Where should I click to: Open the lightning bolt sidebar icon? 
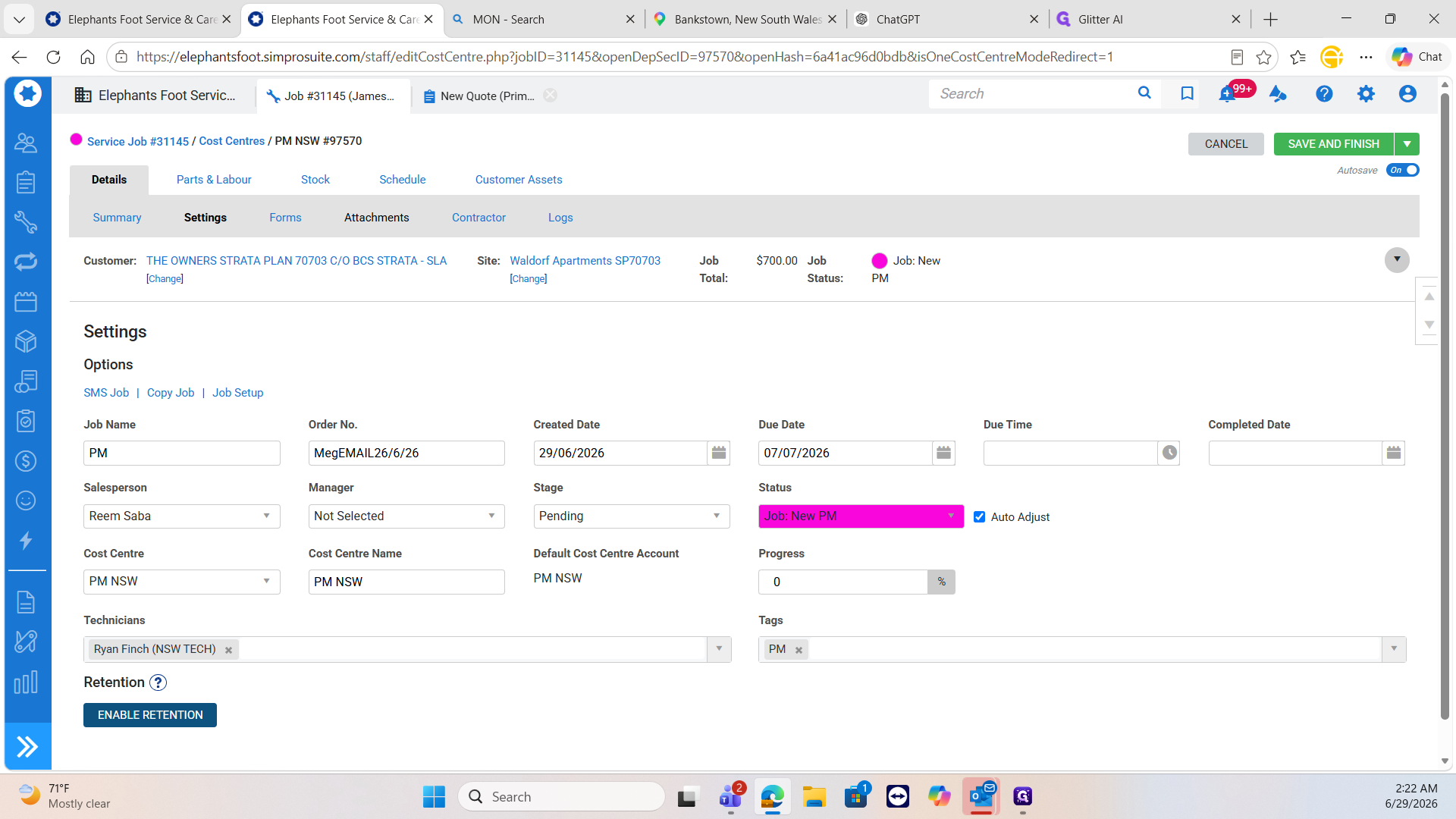click(x=26, y=540)
